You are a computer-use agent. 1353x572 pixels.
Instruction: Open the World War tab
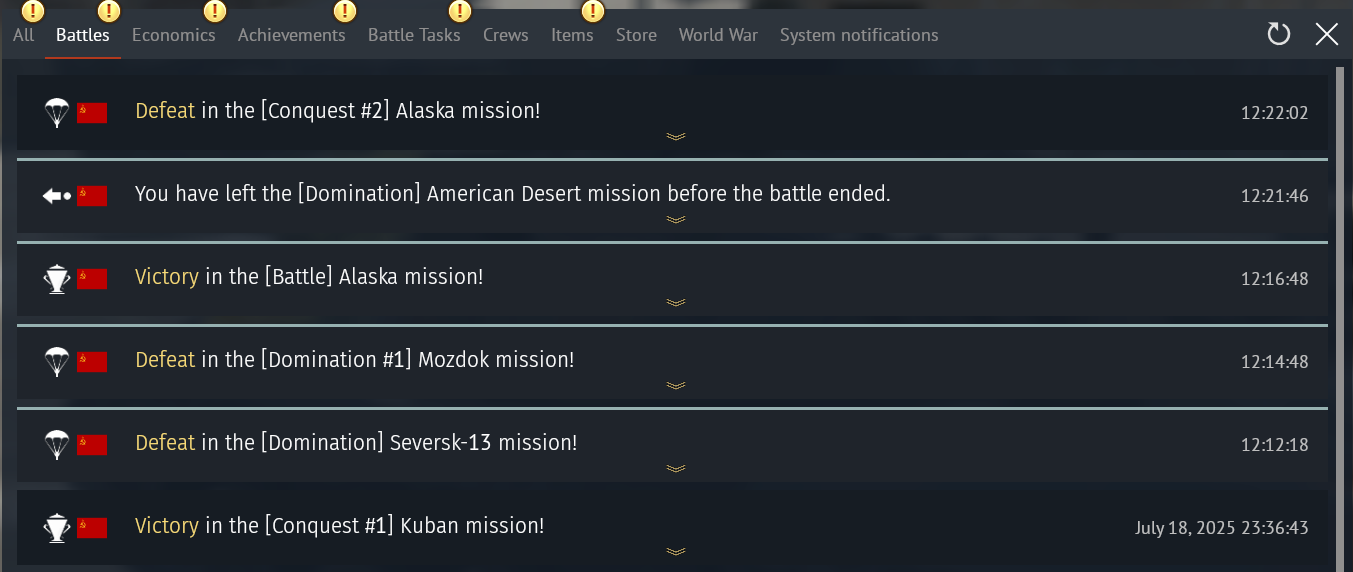tap(718, 35)
